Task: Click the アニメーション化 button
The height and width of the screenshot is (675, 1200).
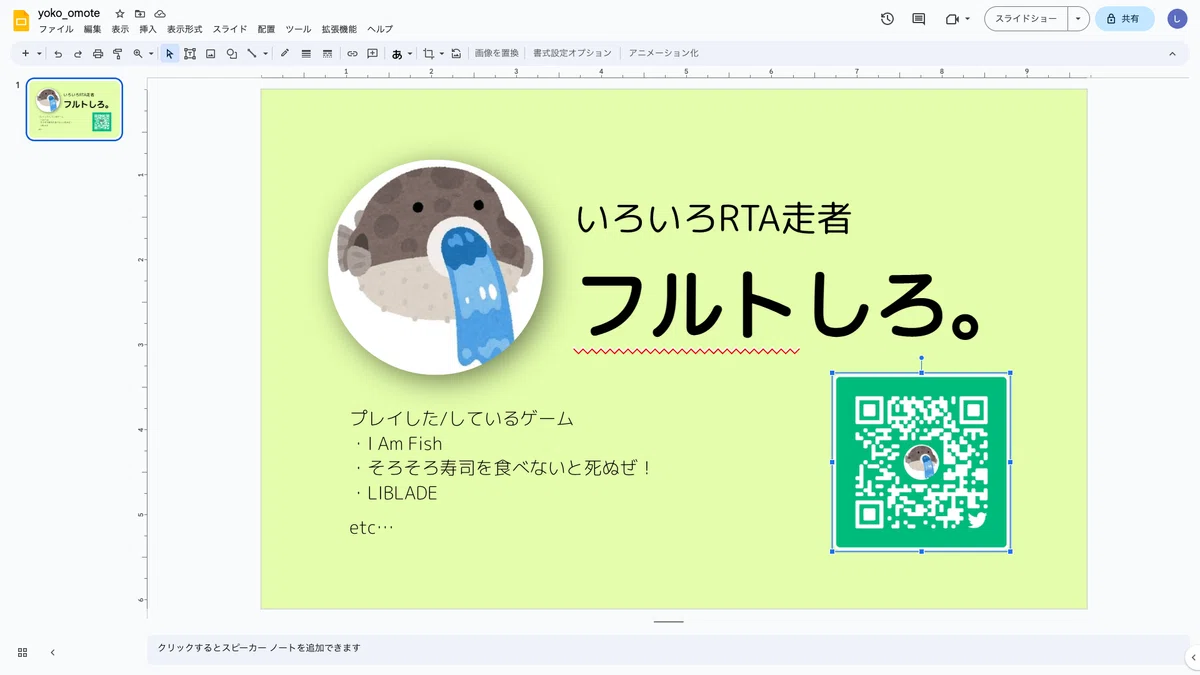Action: click(663, 53)
